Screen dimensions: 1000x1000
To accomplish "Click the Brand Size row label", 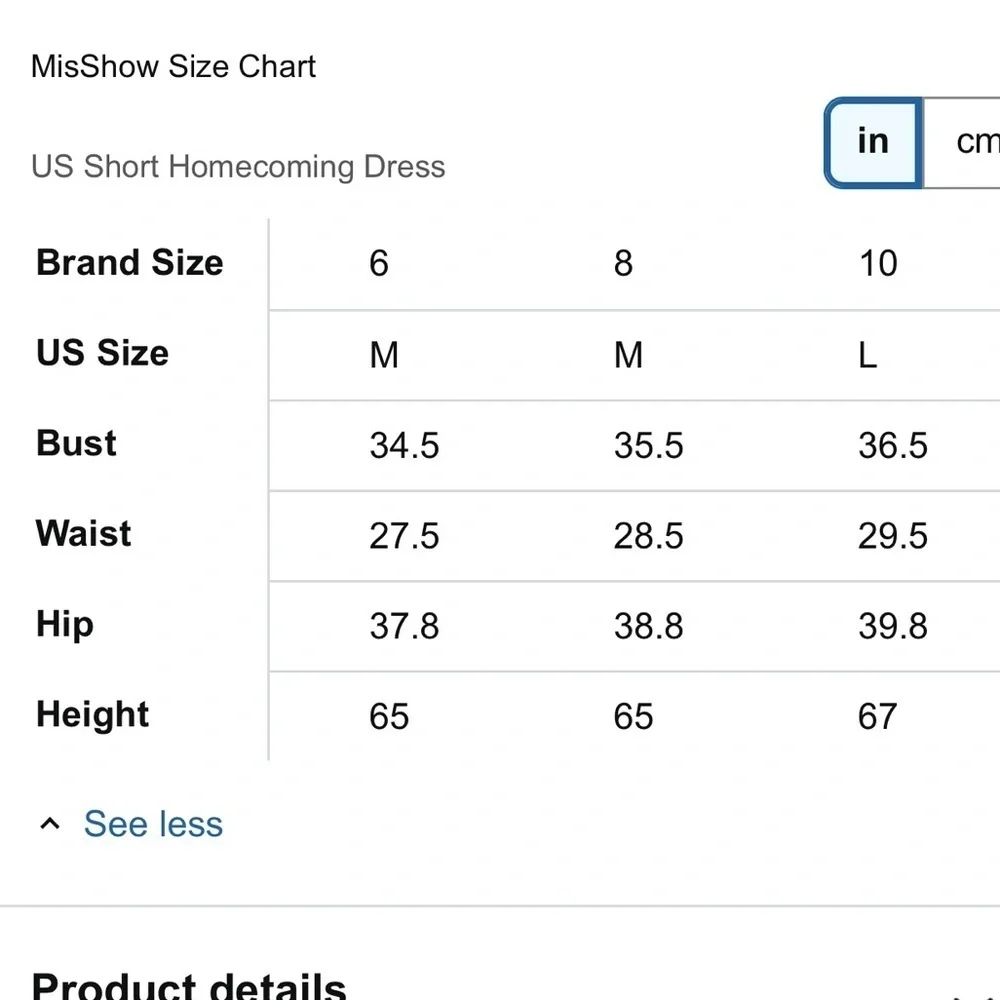I will pyautogui.click(x=129, y=263).
